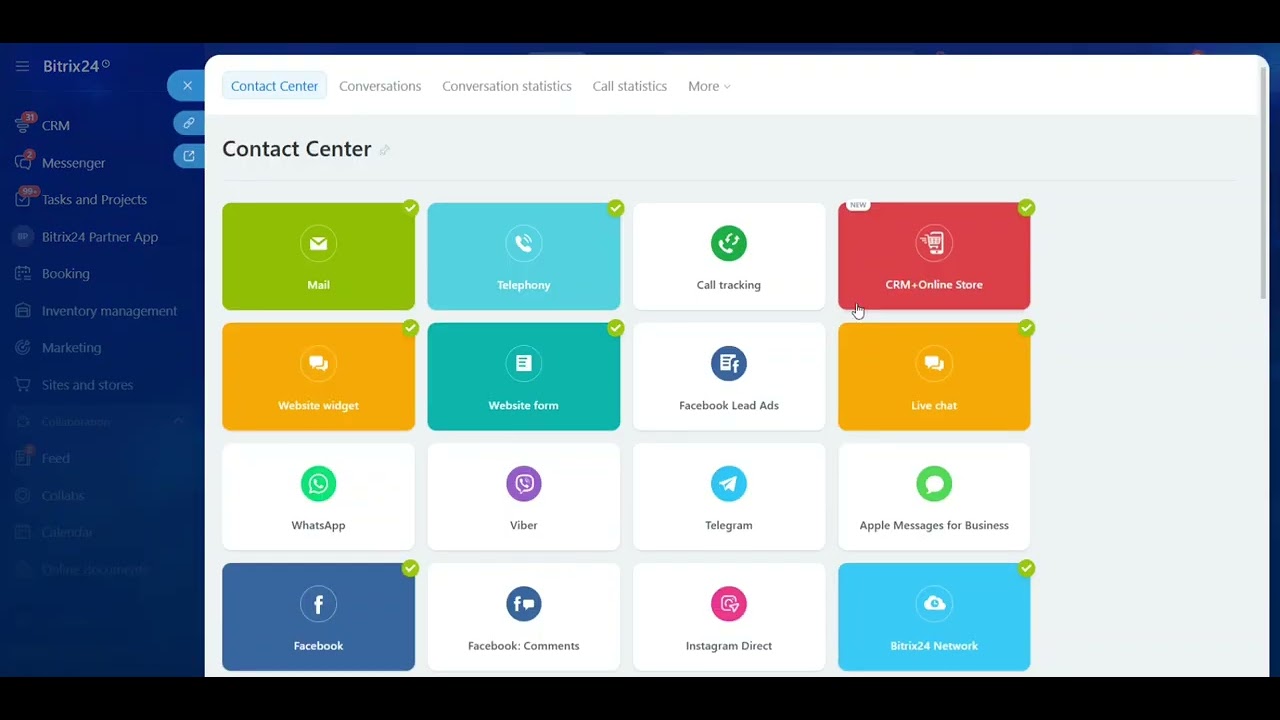1280x720 pixels.
Task: Click the hamburger menu icon beside Bitrix24
Action: pyautogui.click(x=22, y=66)
